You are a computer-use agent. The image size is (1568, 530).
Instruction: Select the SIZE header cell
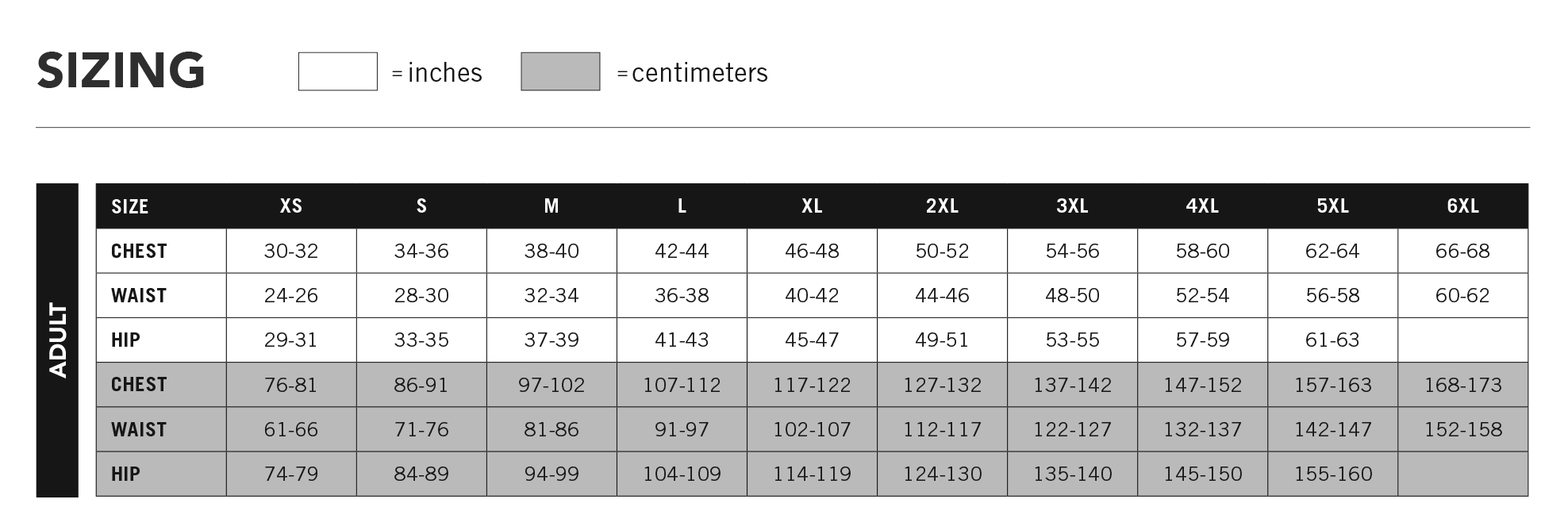pos(161,206)
